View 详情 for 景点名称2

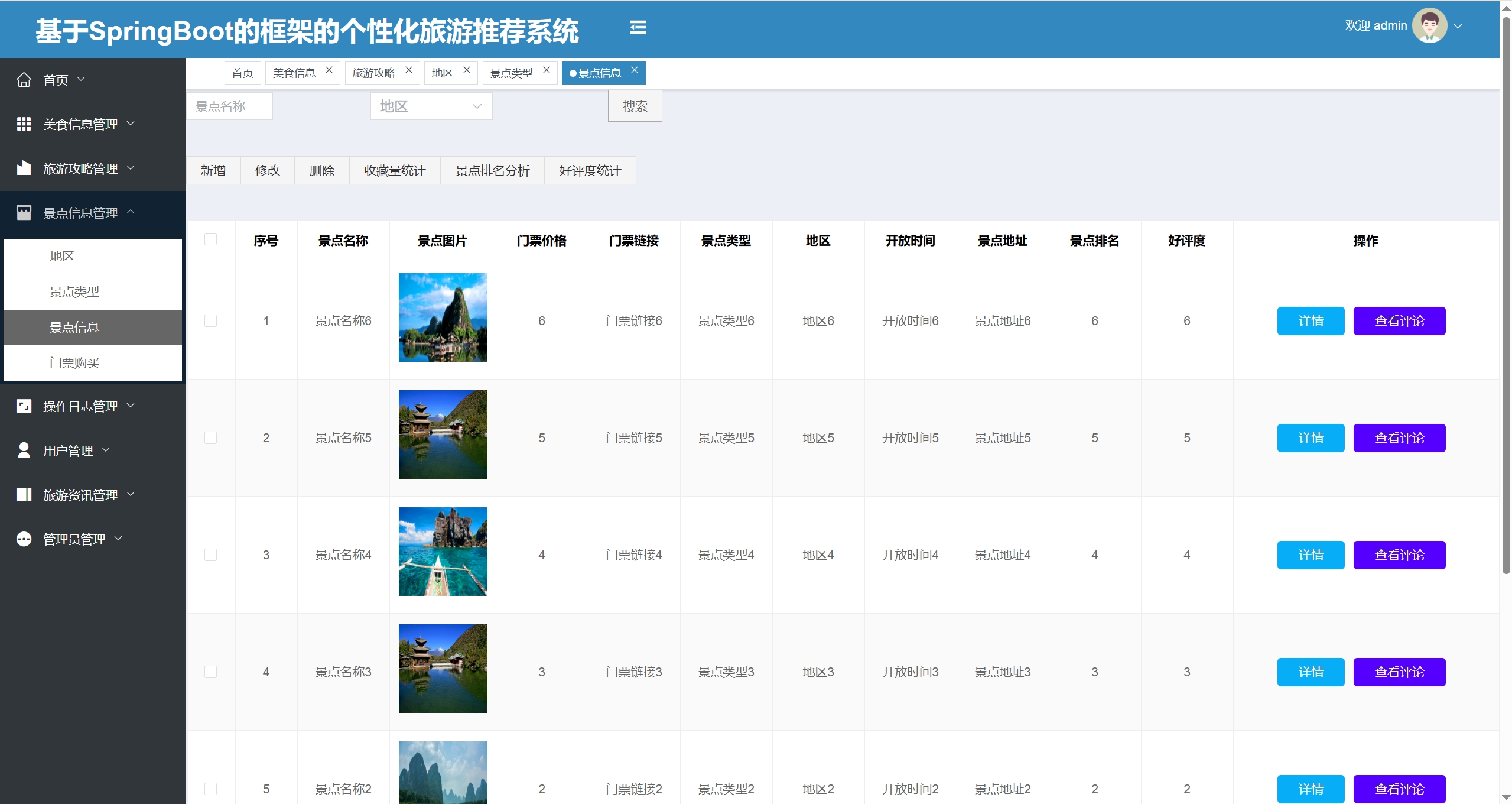click(1311, 789)
